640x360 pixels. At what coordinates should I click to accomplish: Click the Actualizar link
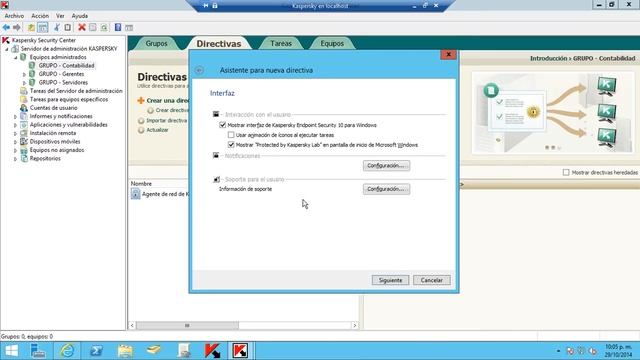(157, 130)
